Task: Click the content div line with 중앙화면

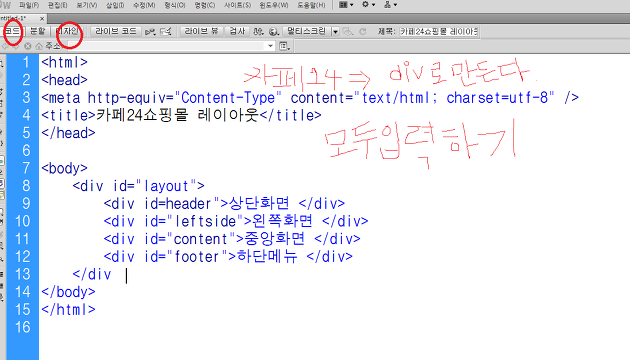Action: (232, 239)
